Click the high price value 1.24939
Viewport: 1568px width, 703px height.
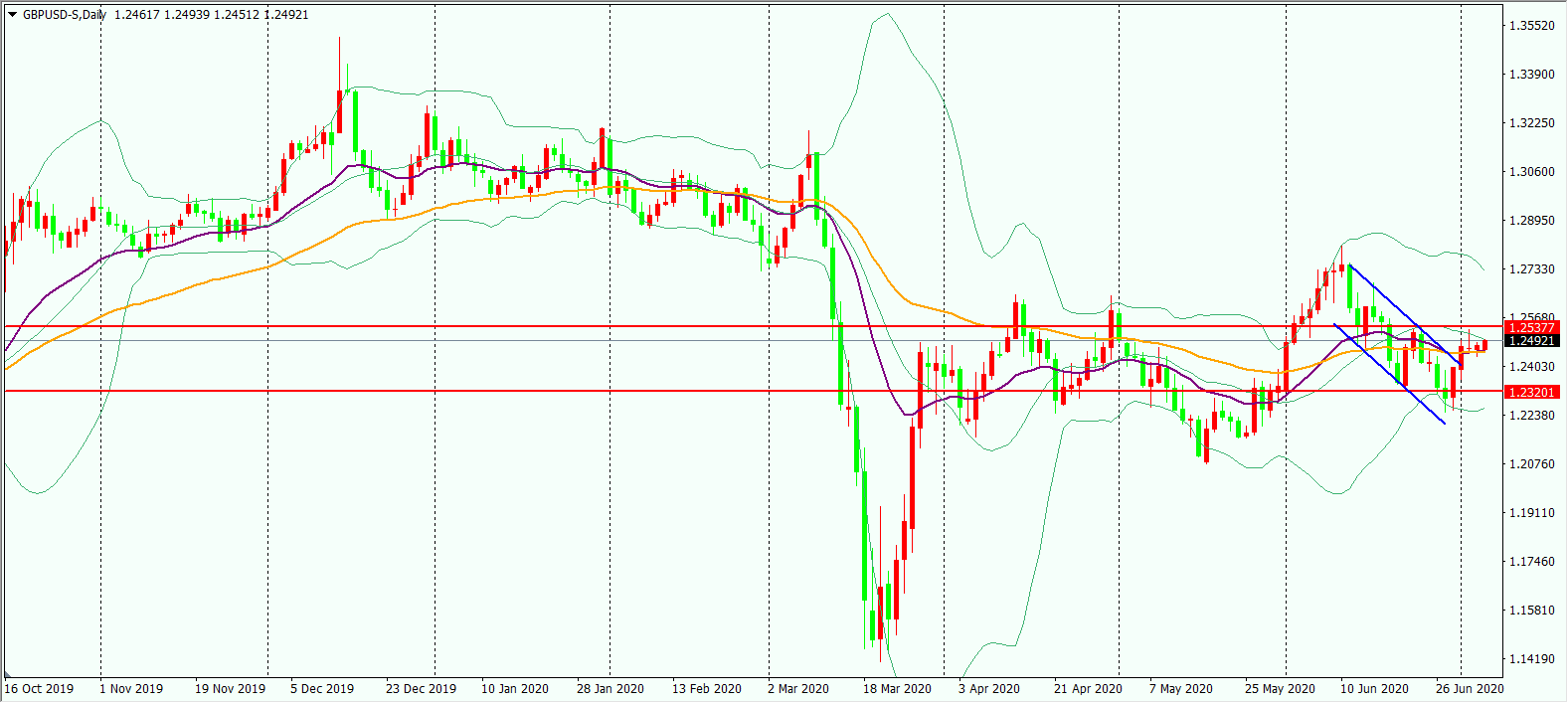coord(186,15)
